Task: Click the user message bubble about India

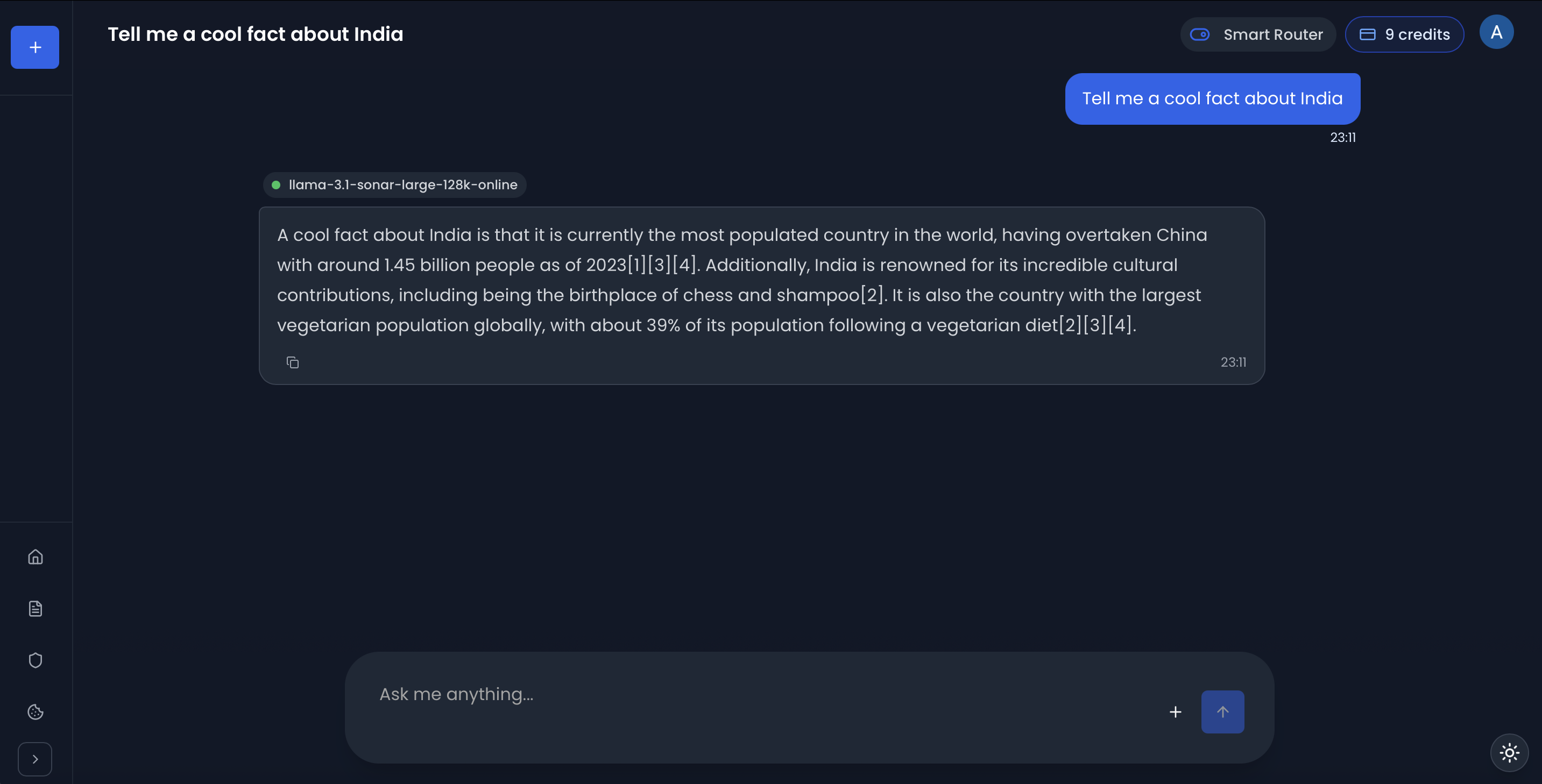Action: tap(1212, 99)
